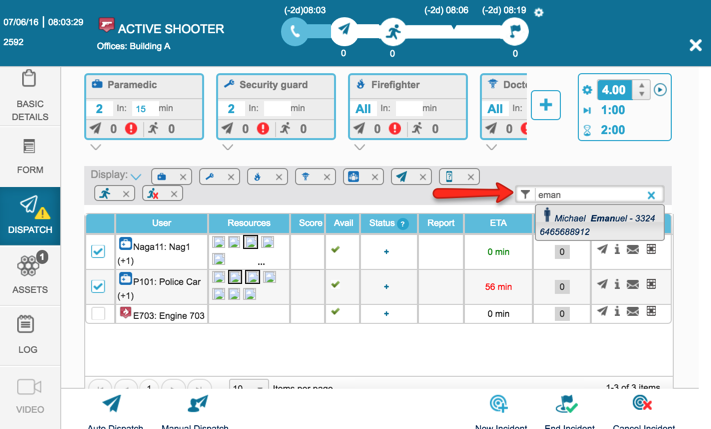Expand details under Security guard card
The height and width of the screenshot is (429, 711).
(x=228, y=147)
